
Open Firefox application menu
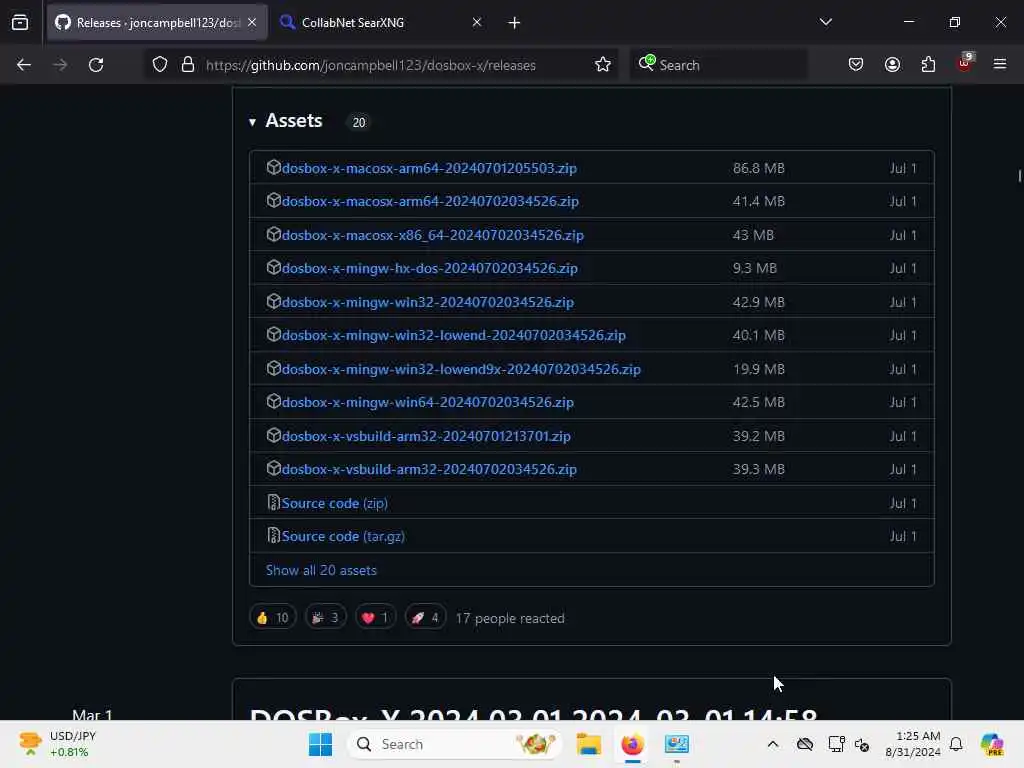point(1000,65)
